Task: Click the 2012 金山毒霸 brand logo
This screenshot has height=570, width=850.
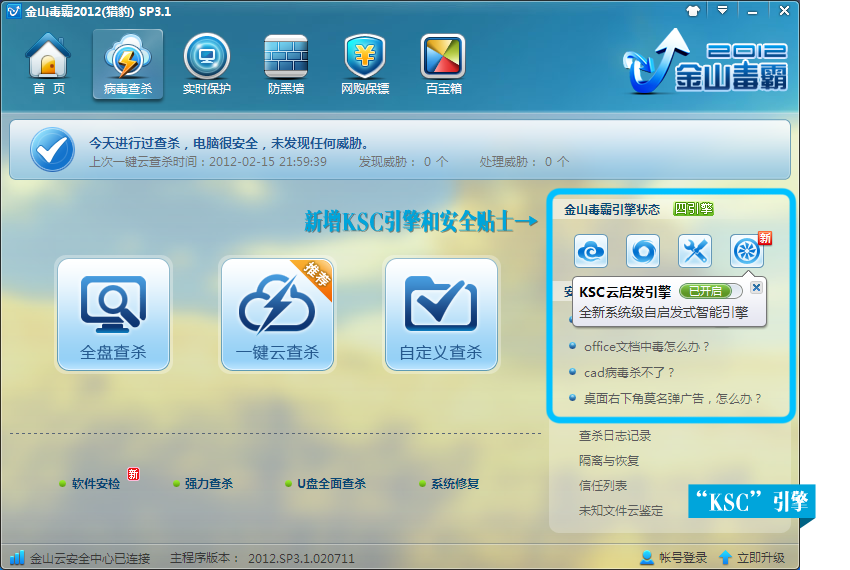Action: coord(705,62)
